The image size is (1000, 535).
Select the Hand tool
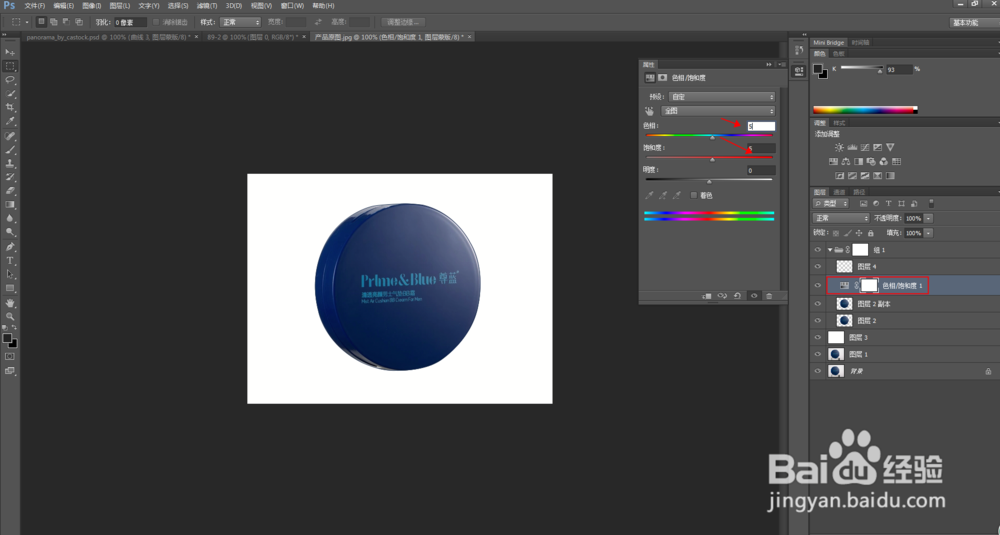click(x=10, y=303)
